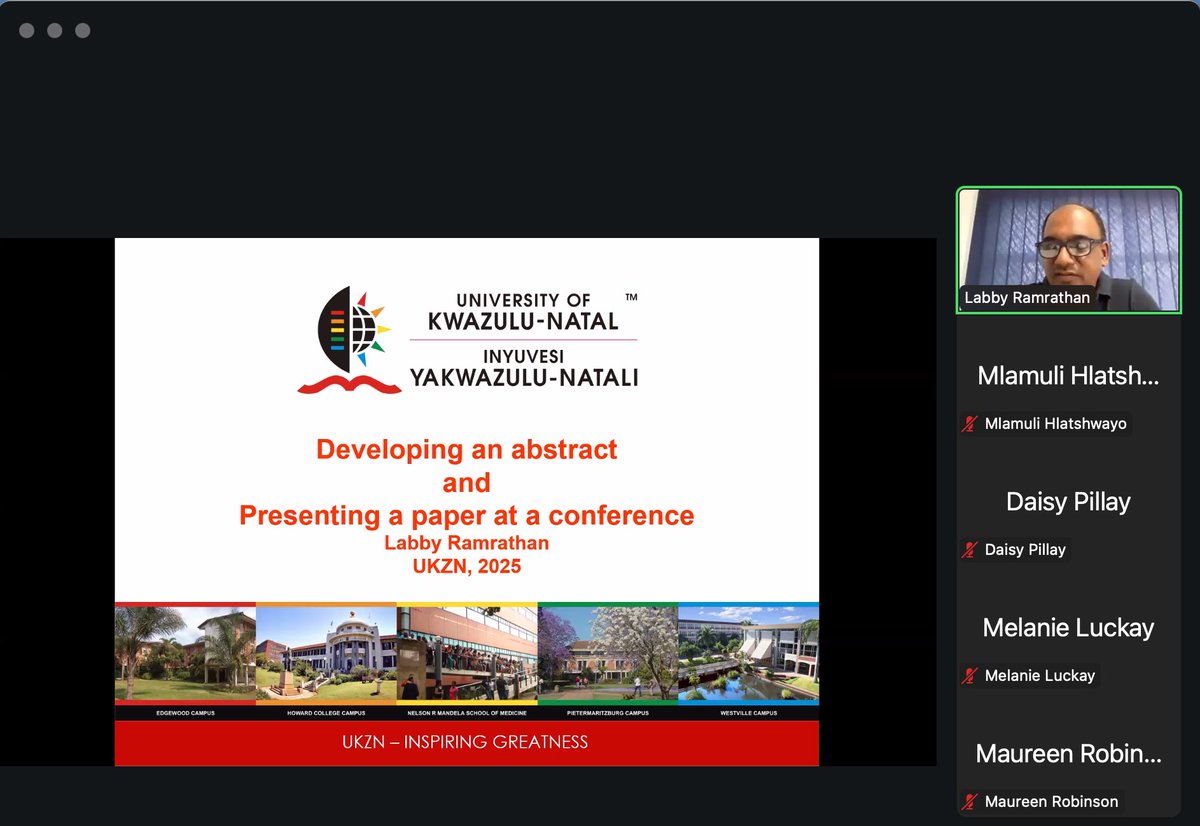Click the 'Labby Ramrathan' author line on slide
This screenshot has height=826, width=1200.
click(x=467, y=543)
